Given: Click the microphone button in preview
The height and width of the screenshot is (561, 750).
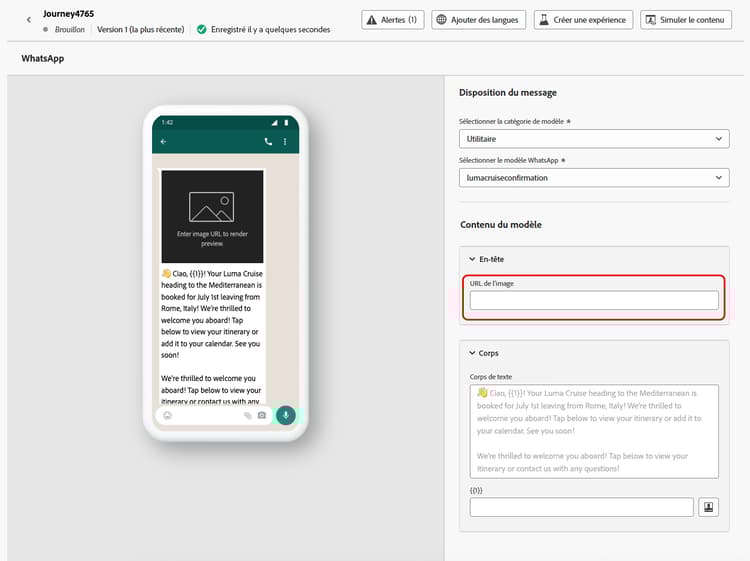Looking at the screenshot, I should pyautogui.click(x=286, y=415).
